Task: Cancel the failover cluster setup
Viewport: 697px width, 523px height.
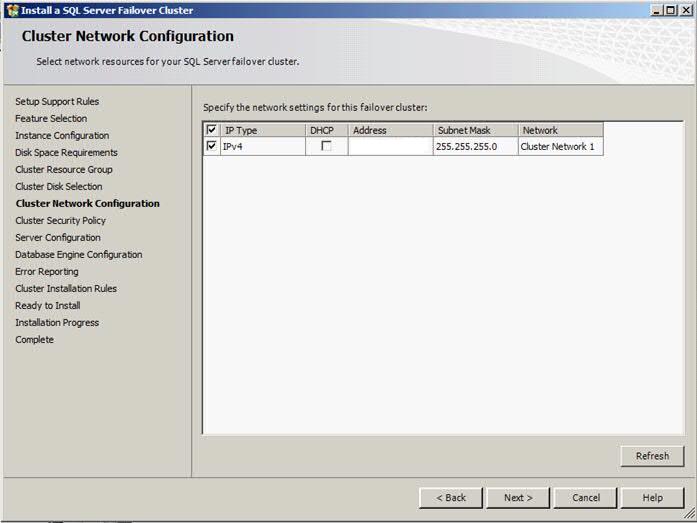Action: click(585, 498)
